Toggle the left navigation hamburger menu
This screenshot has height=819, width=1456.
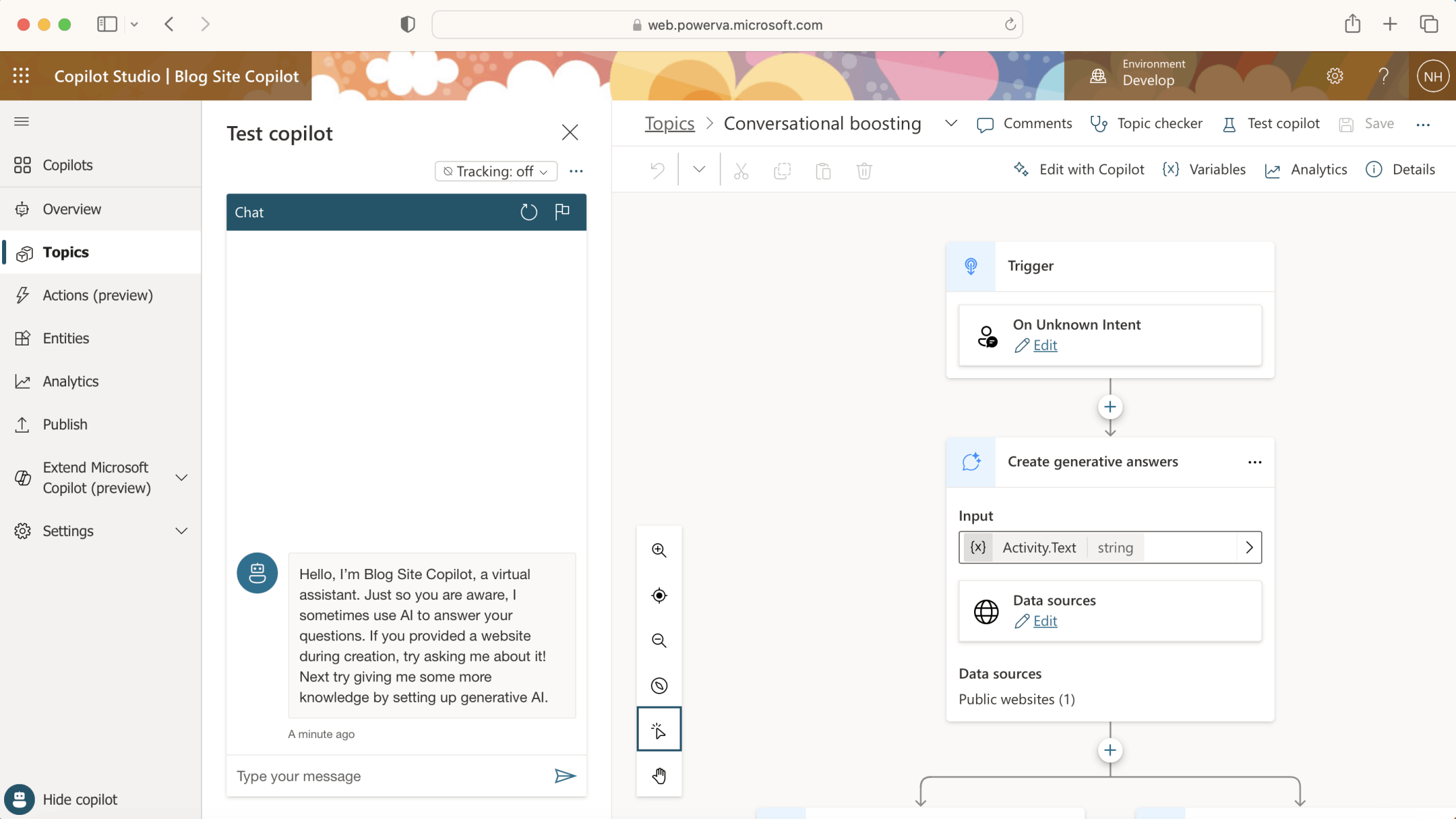pos(22,121)
